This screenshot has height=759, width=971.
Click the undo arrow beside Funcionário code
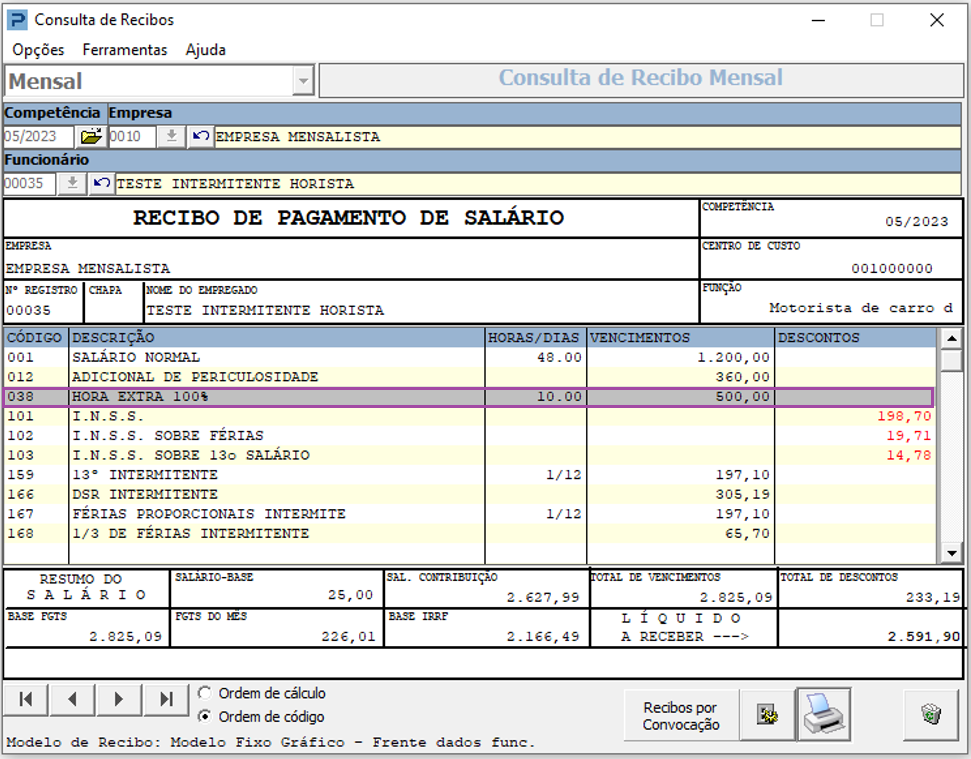point(102,183)
